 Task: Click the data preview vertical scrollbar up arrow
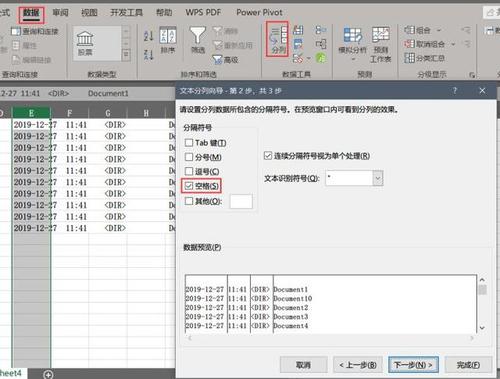pyautogui.click(x=482, y=280)
